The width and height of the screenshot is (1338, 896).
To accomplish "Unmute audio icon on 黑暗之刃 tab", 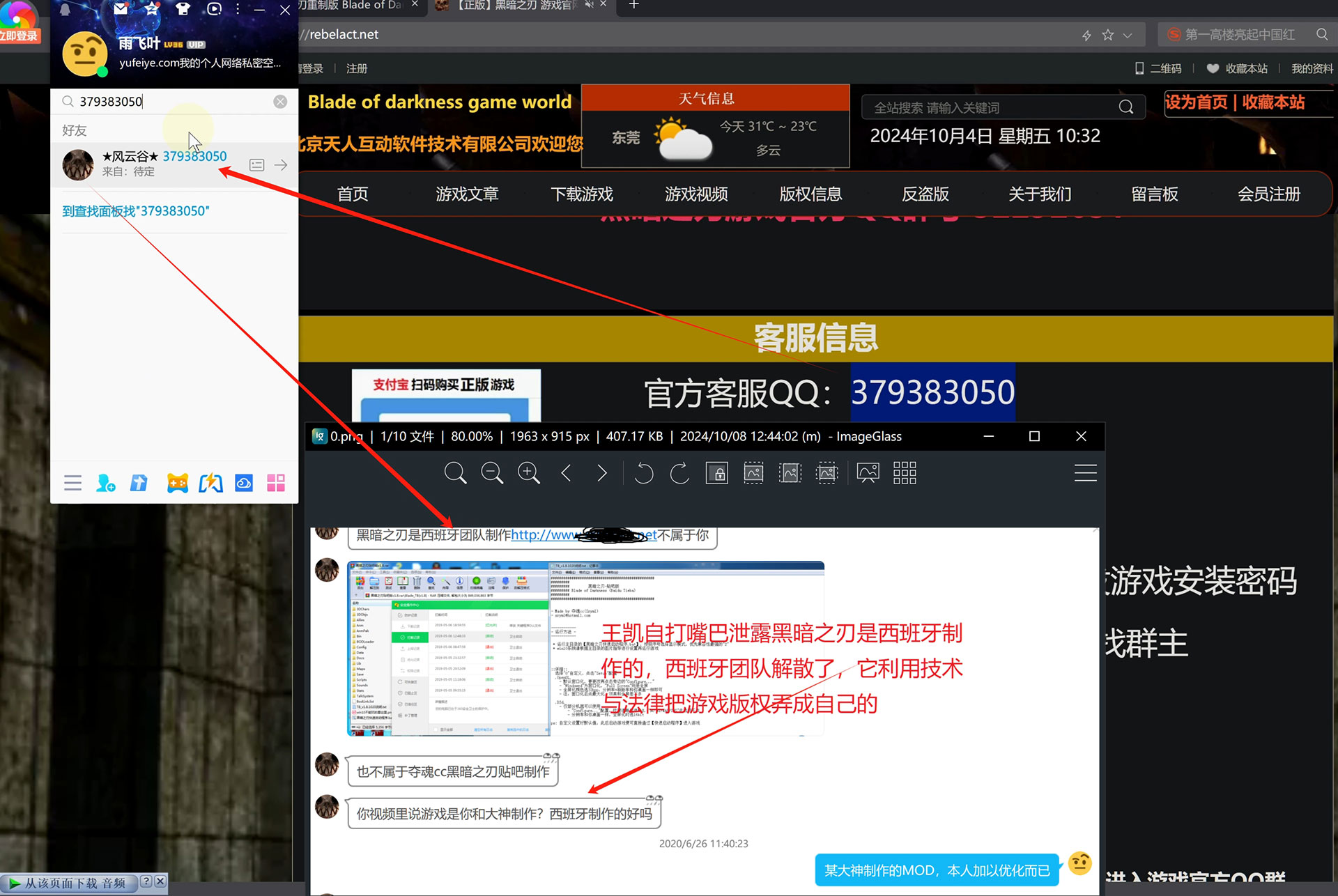I will tap(590, 5).
